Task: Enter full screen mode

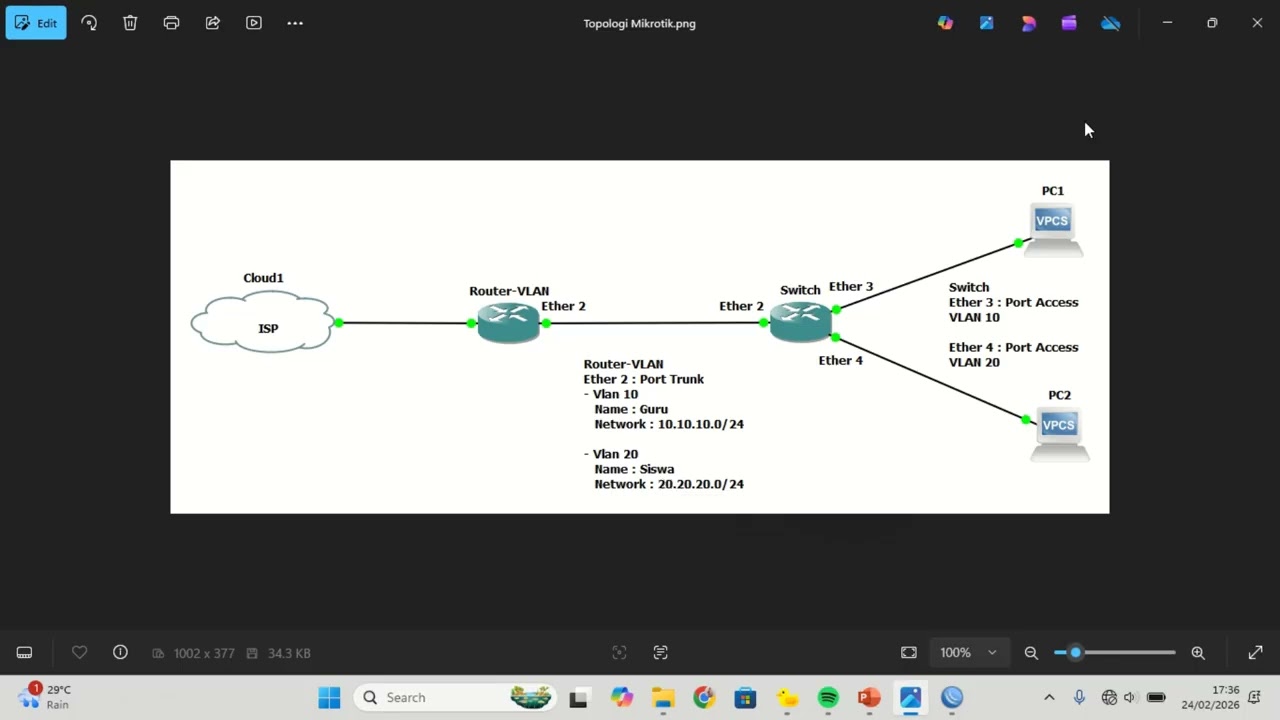Action: point(1255,653)
